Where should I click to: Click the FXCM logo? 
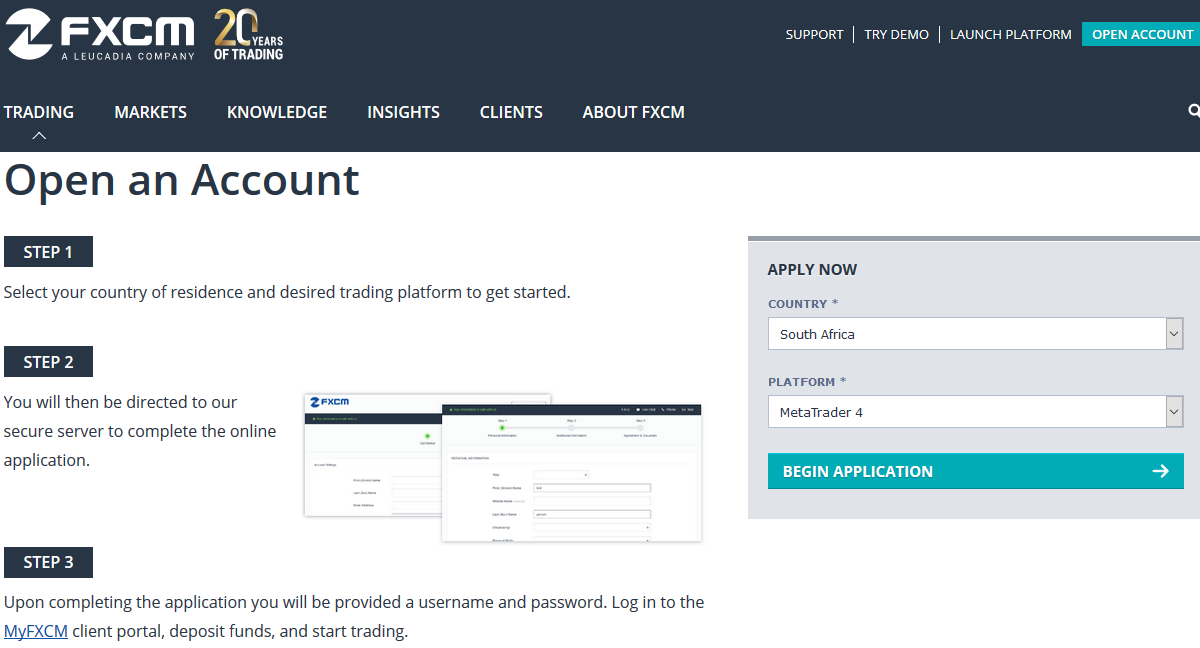point(100,35)
